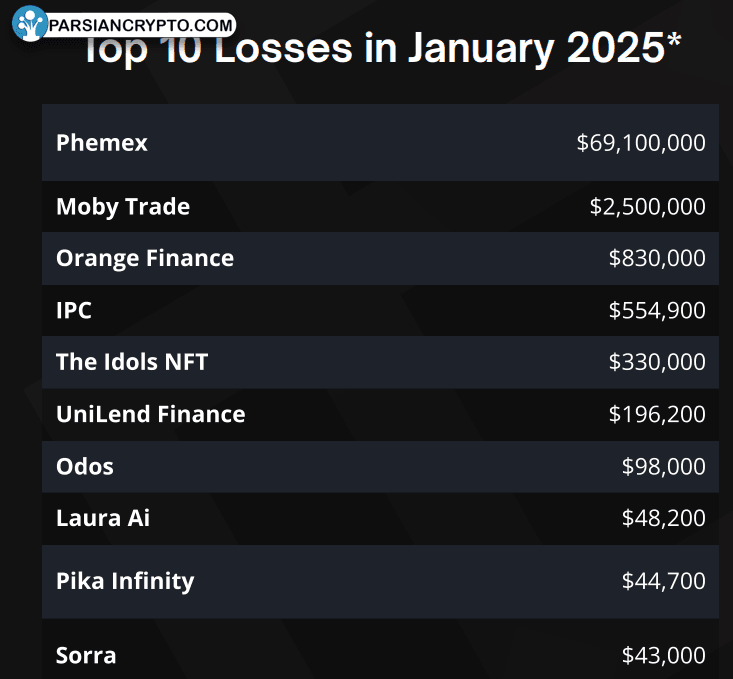This screenshot has height=679, width=733.
Task: Select the Phemex row name
Action: point(102,143)
